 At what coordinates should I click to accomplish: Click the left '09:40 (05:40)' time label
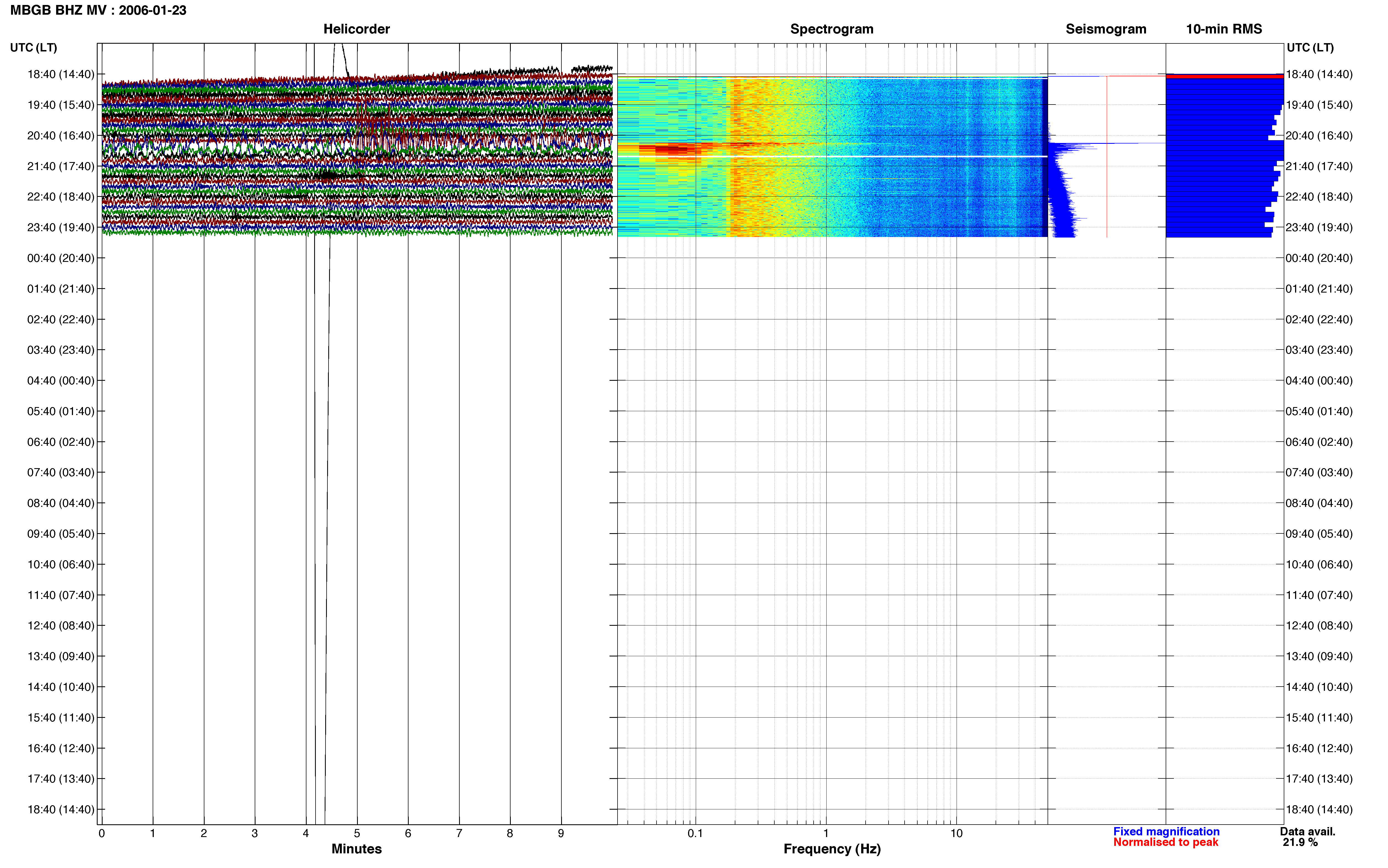[61, 534]
